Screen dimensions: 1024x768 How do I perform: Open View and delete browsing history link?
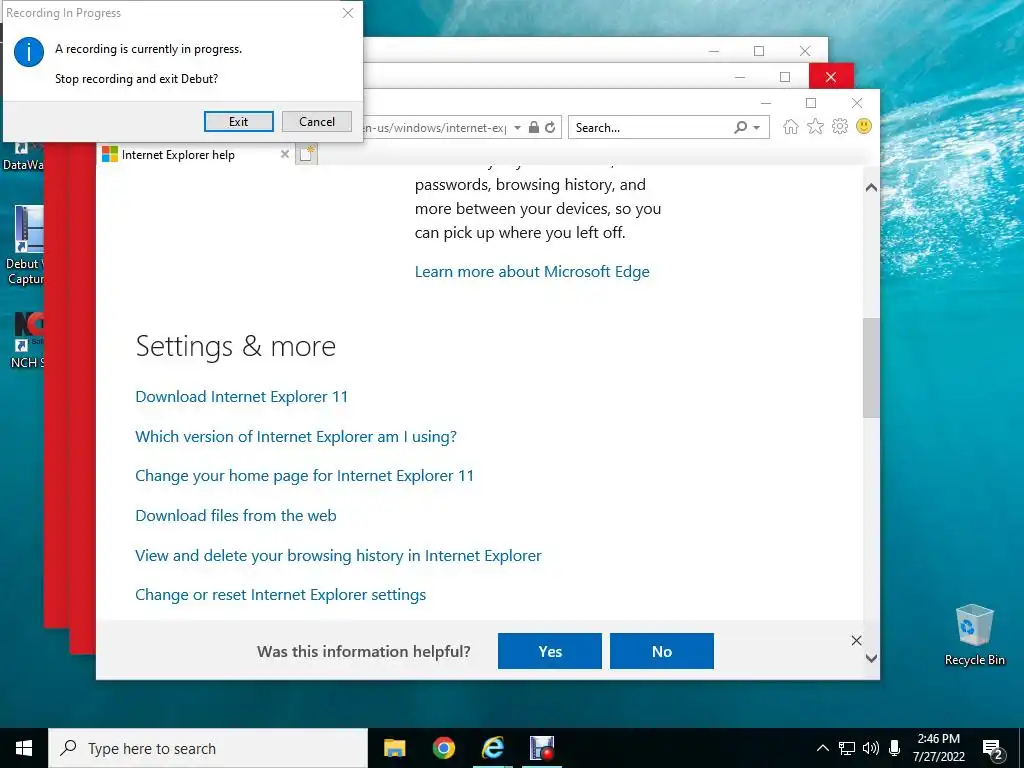point(338,555)
